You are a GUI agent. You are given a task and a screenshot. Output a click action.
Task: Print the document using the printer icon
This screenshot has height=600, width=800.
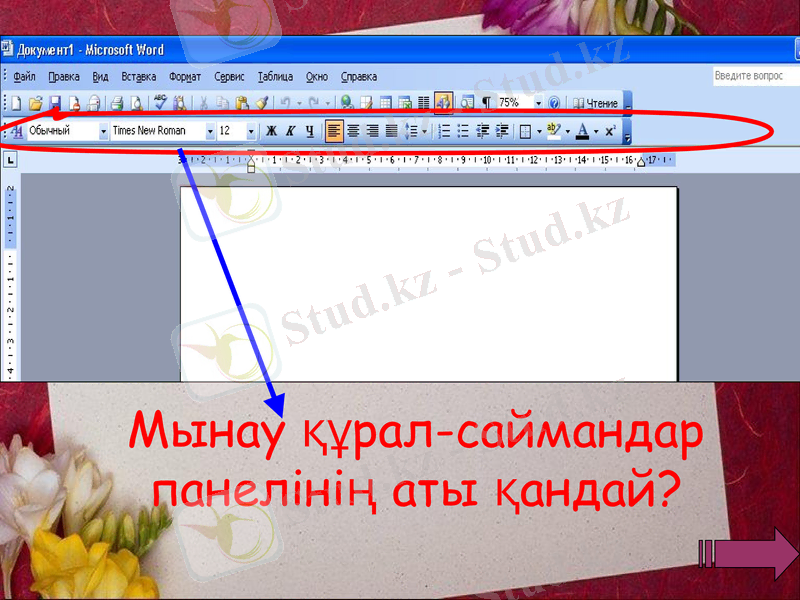116,102
